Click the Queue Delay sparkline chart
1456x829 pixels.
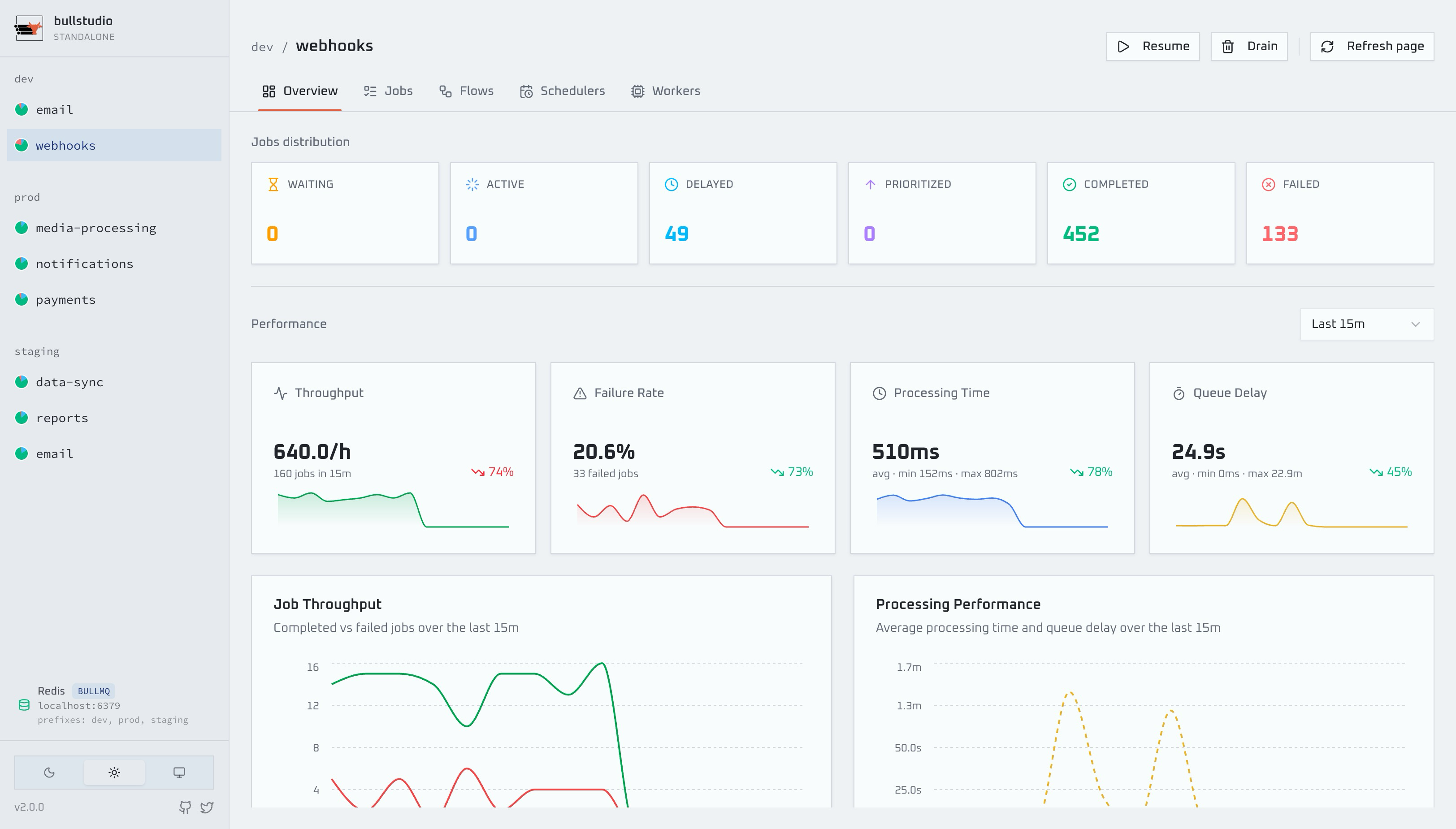(x=1291, y=513)
